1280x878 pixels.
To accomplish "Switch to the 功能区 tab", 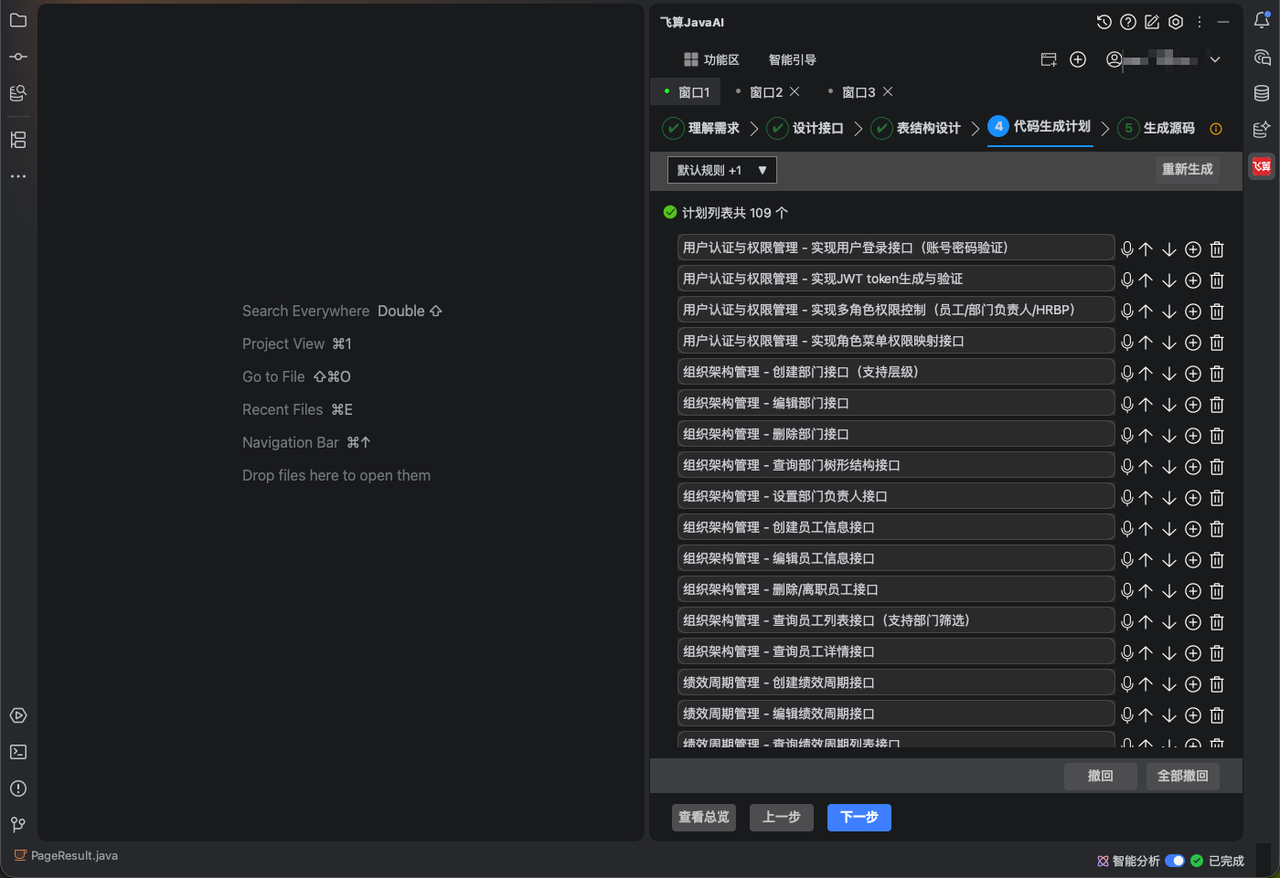I will (711, 60).
